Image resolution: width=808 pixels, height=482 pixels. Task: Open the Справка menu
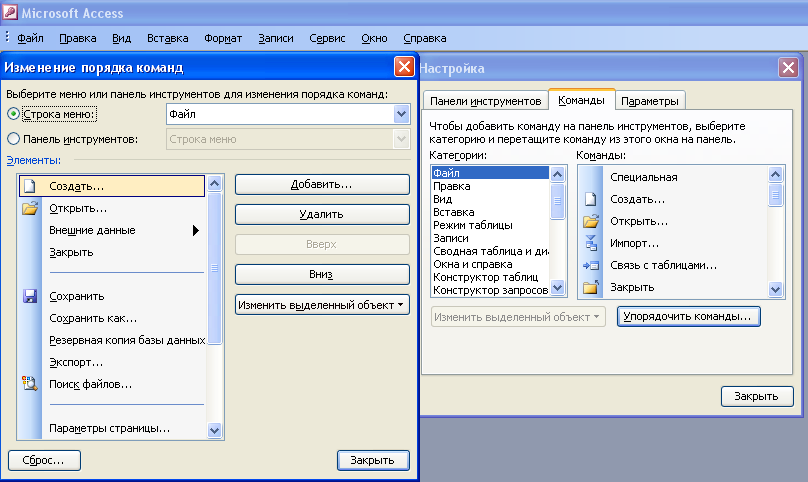pos(425,38)
